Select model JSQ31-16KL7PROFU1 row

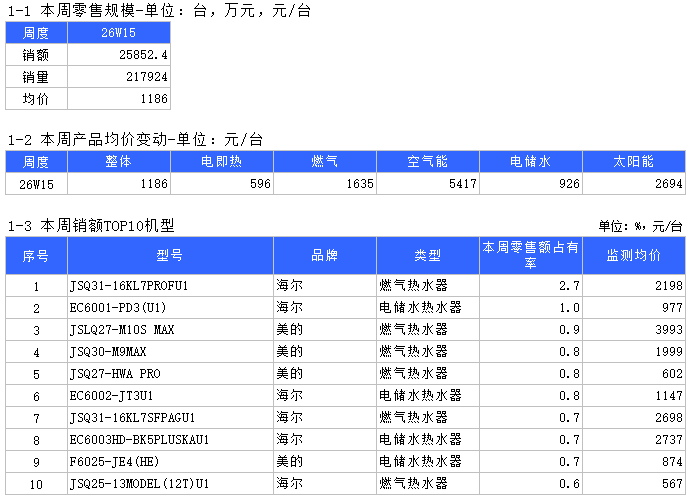(x=346, y=285)
